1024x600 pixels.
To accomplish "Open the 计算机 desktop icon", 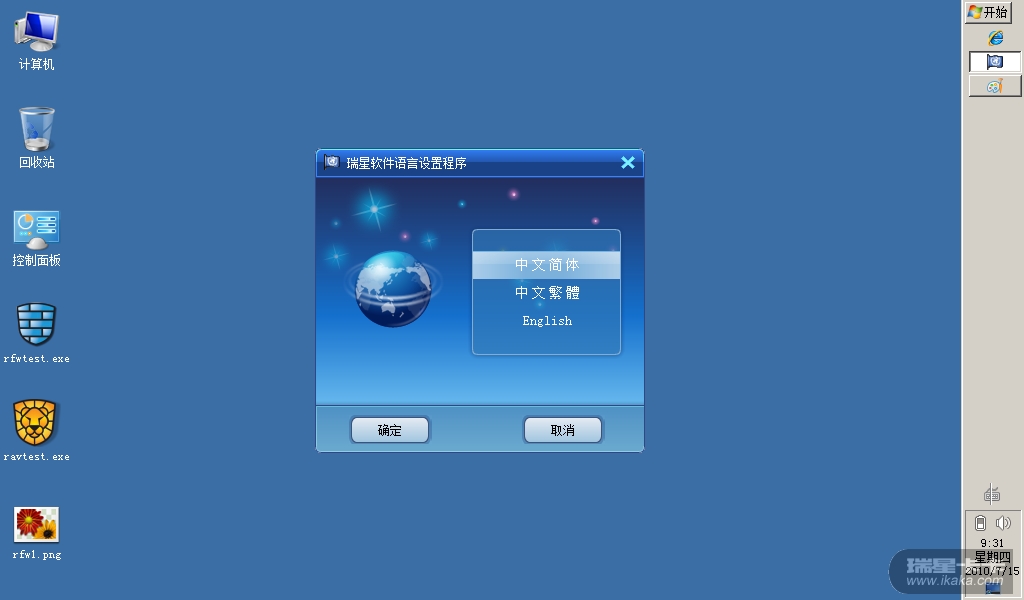I will [x=37, y=40].
